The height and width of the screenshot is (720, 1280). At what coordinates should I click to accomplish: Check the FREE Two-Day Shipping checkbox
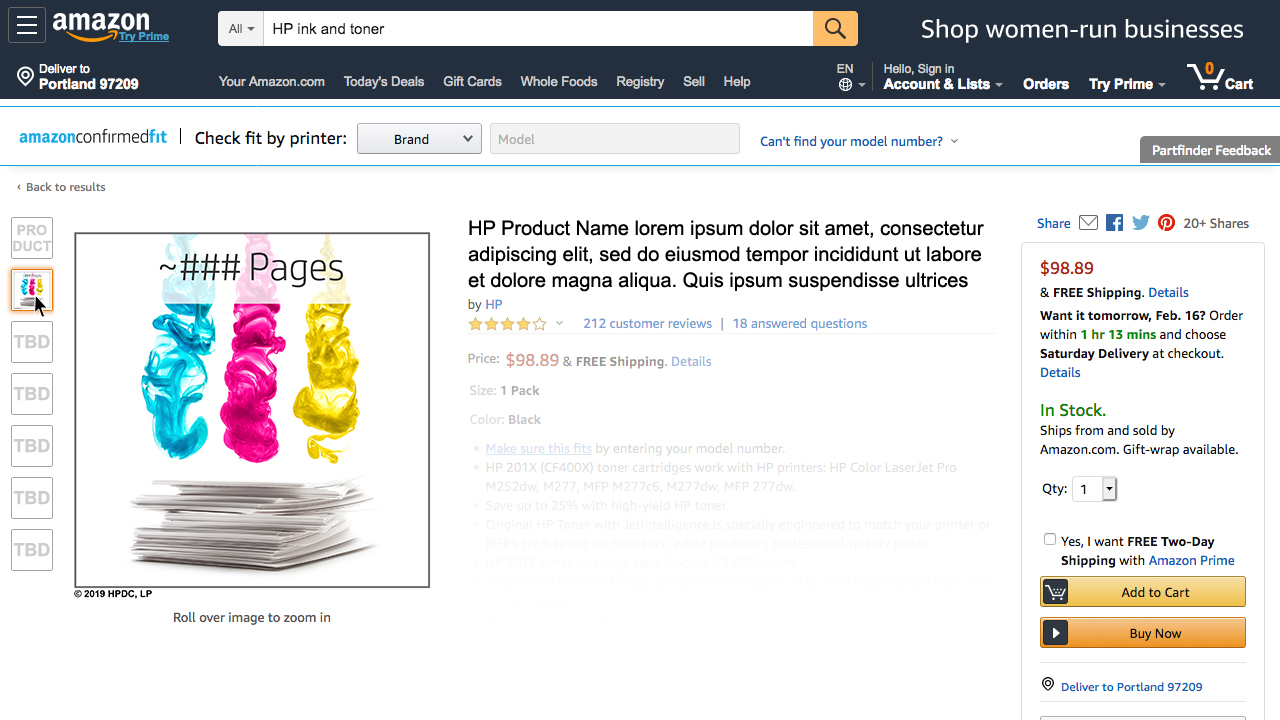pyautogui.click(x=1050, y=539)
